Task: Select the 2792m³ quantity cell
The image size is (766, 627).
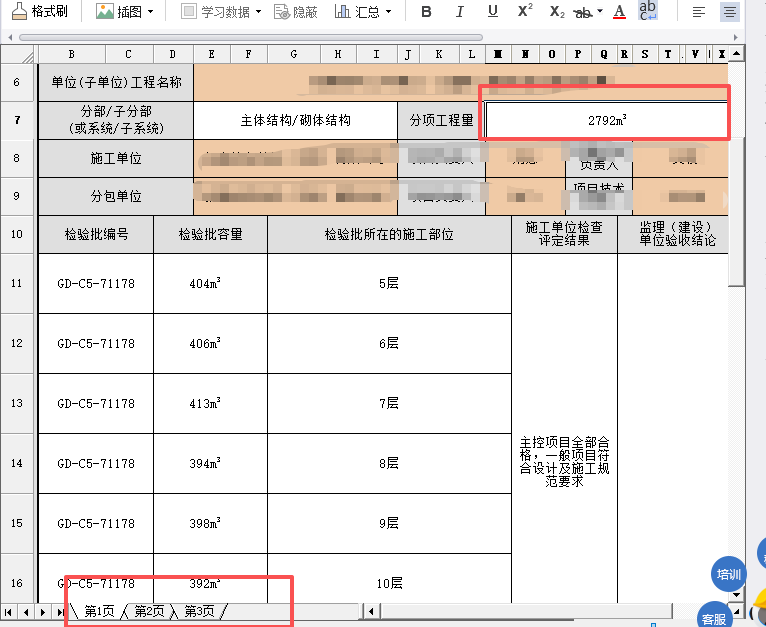Action: [606, 120]
